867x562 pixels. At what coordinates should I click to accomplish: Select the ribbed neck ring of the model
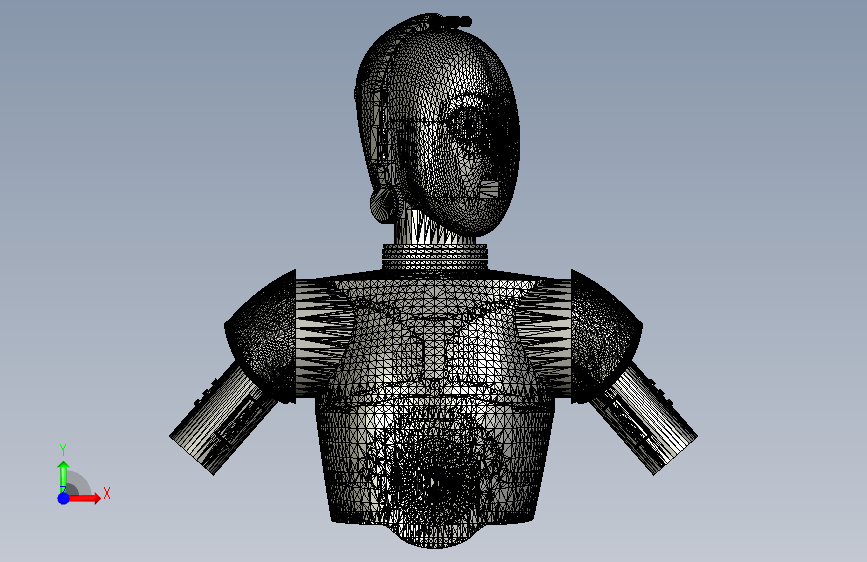tap(435, 257)
